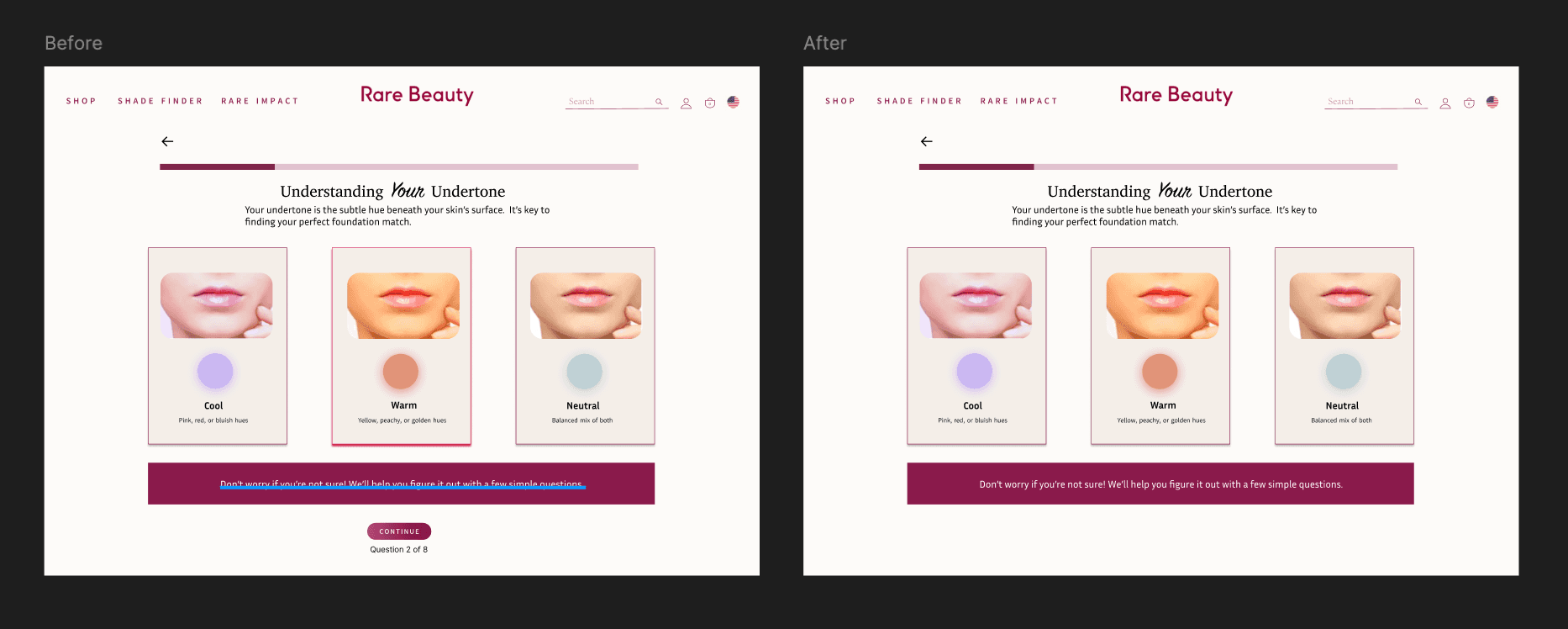Click the quiz progress bar in Before mockup
This screenshot has height=629, width=1568.
[399, 166]
